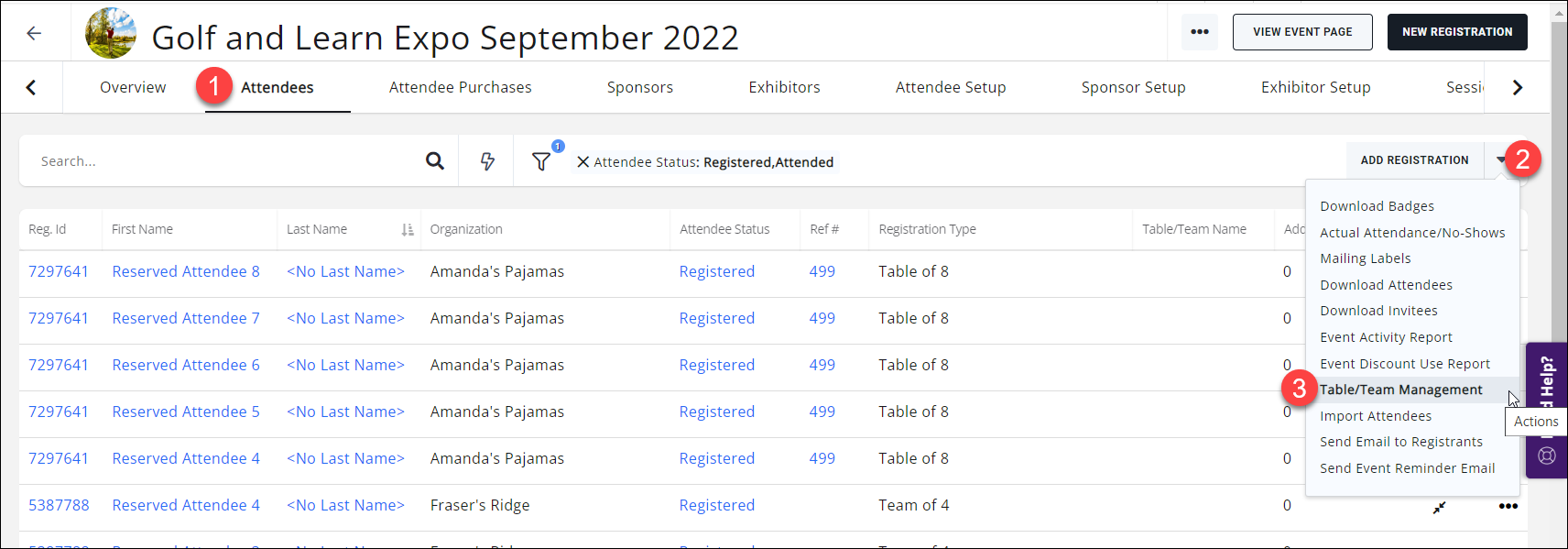Click the Last Name sort icon

point(408,230)
